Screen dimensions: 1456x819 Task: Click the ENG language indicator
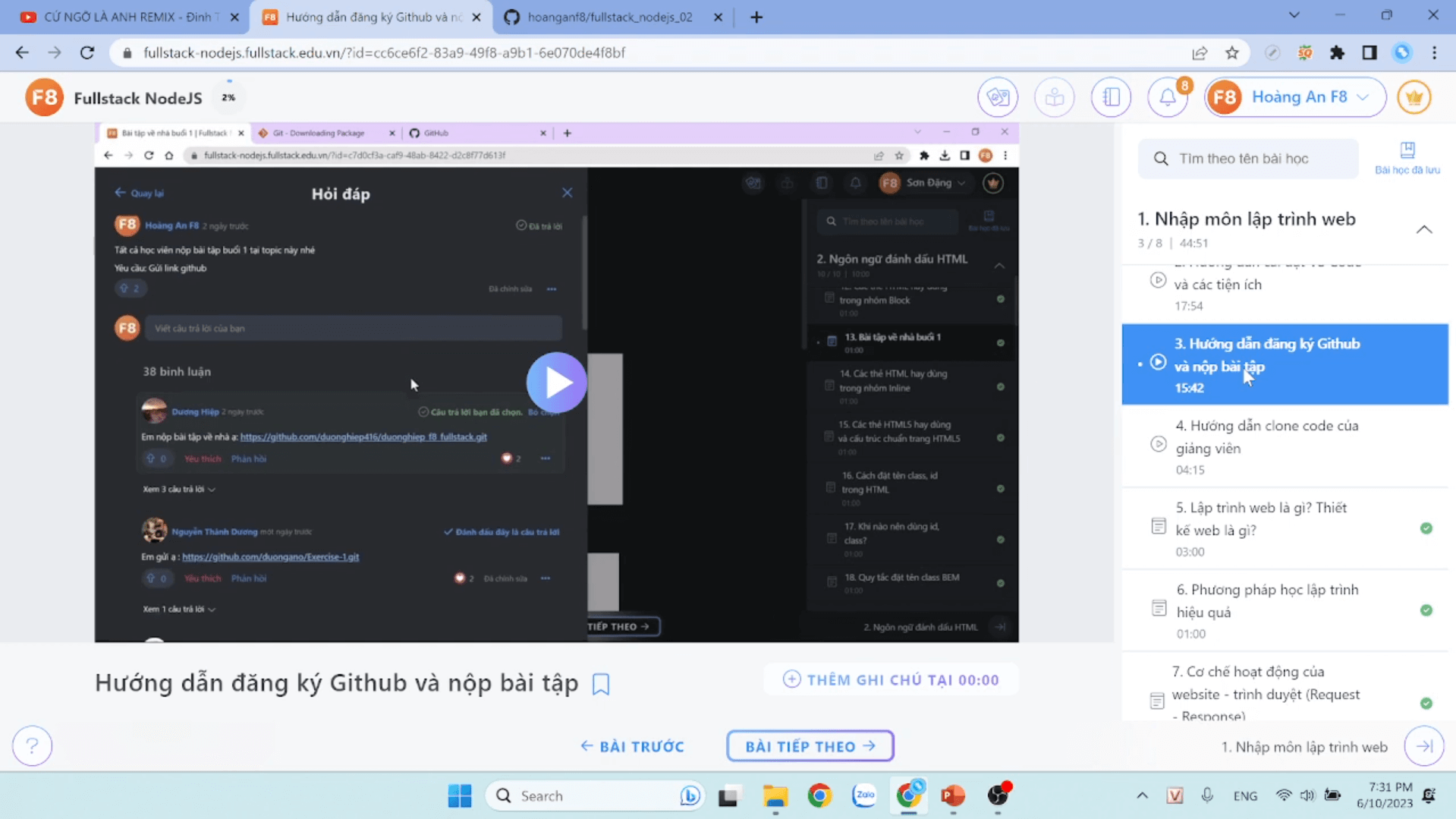[1245, 796]
